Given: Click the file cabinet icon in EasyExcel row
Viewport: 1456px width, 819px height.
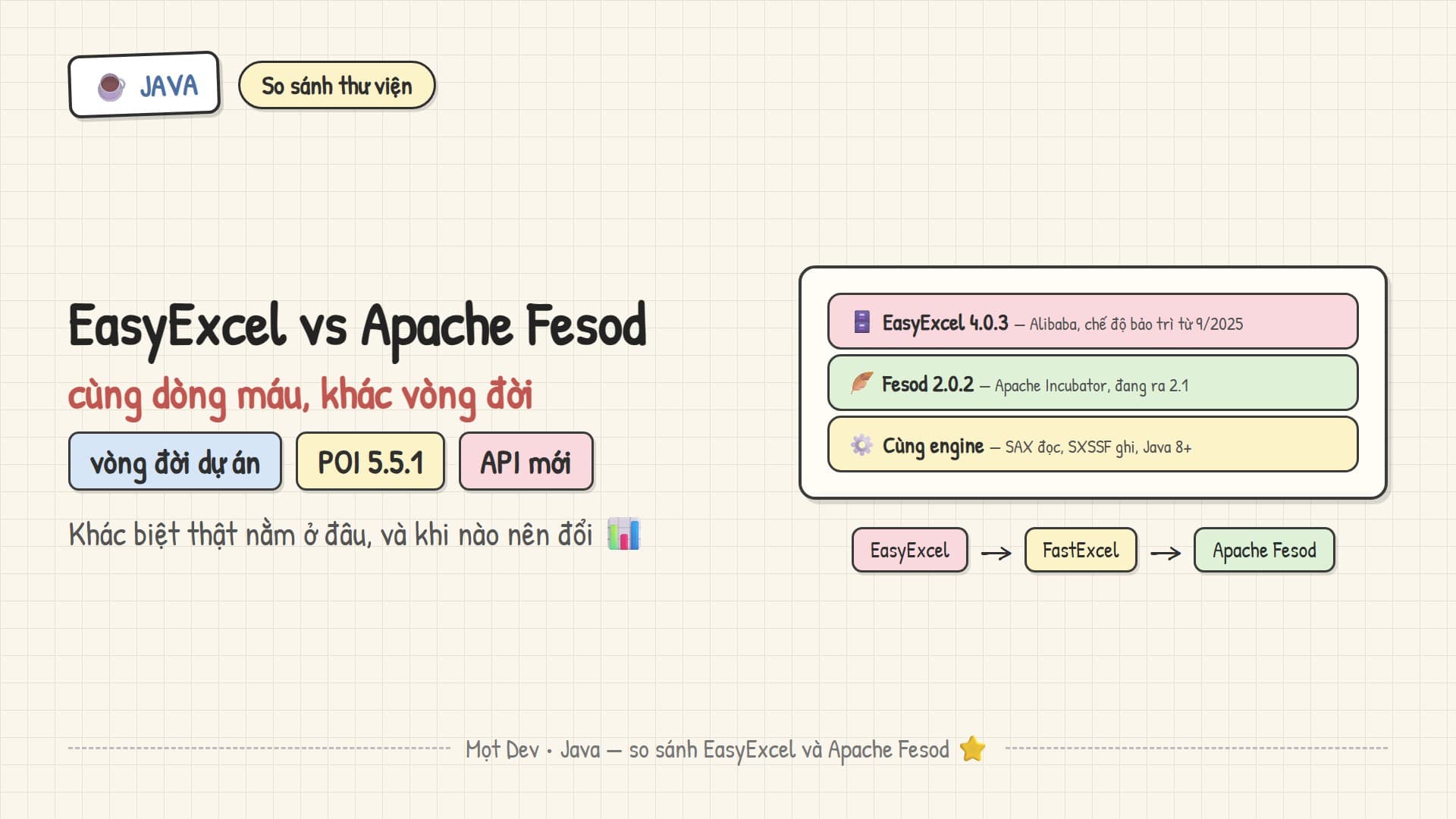Looking at the screenshot, I should click(862, 322).
